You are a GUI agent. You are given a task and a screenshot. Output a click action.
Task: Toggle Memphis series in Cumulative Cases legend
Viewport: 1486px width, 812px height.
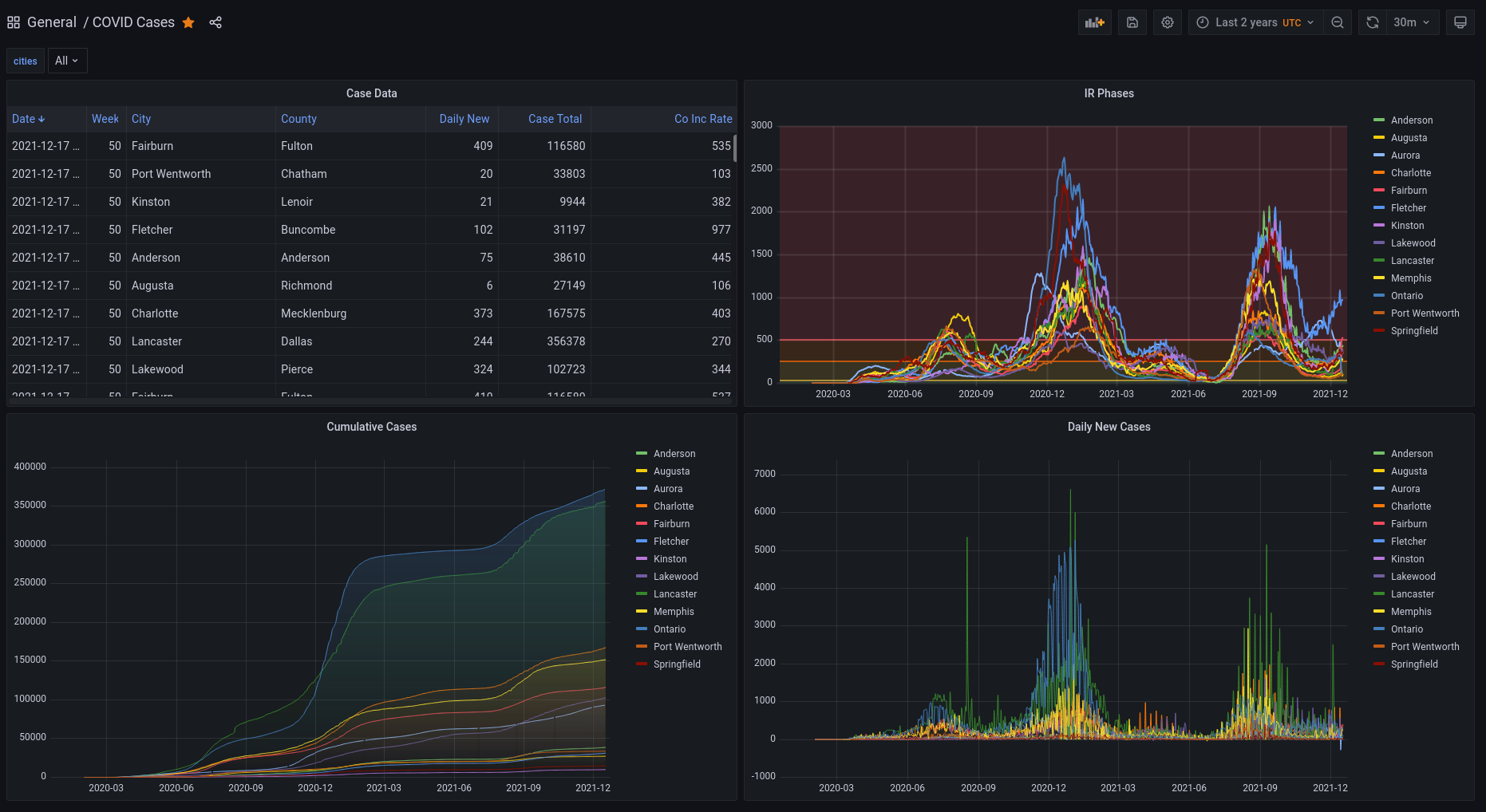tap(674, 612)
